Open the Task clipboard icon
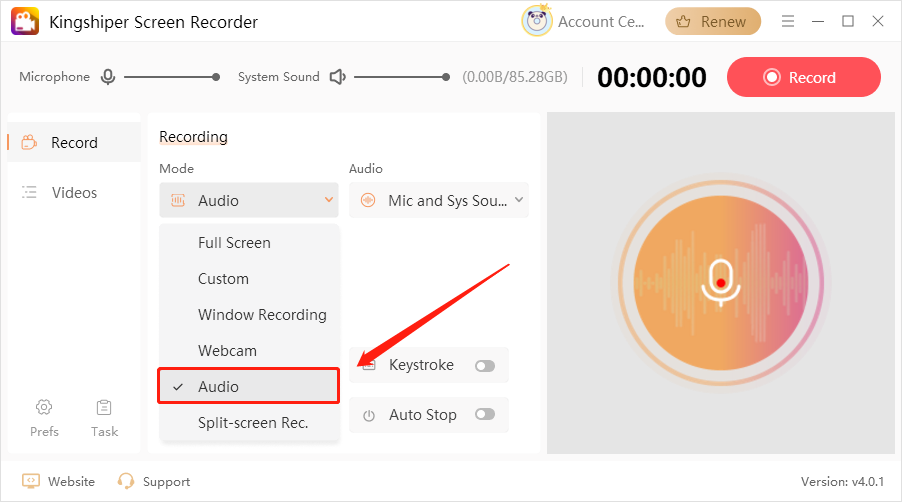 (x=104, y=408)
